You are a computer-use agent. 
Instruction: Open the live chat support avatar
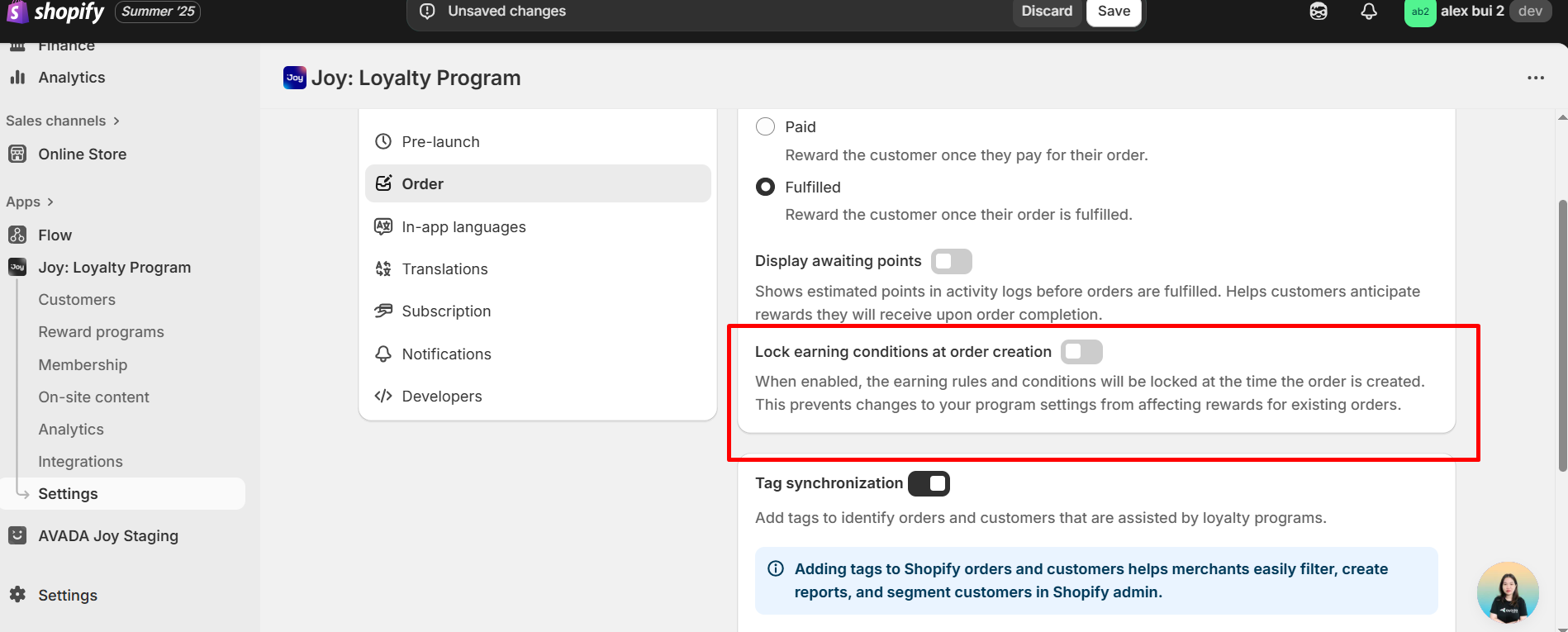click(x=1508, y=592)
